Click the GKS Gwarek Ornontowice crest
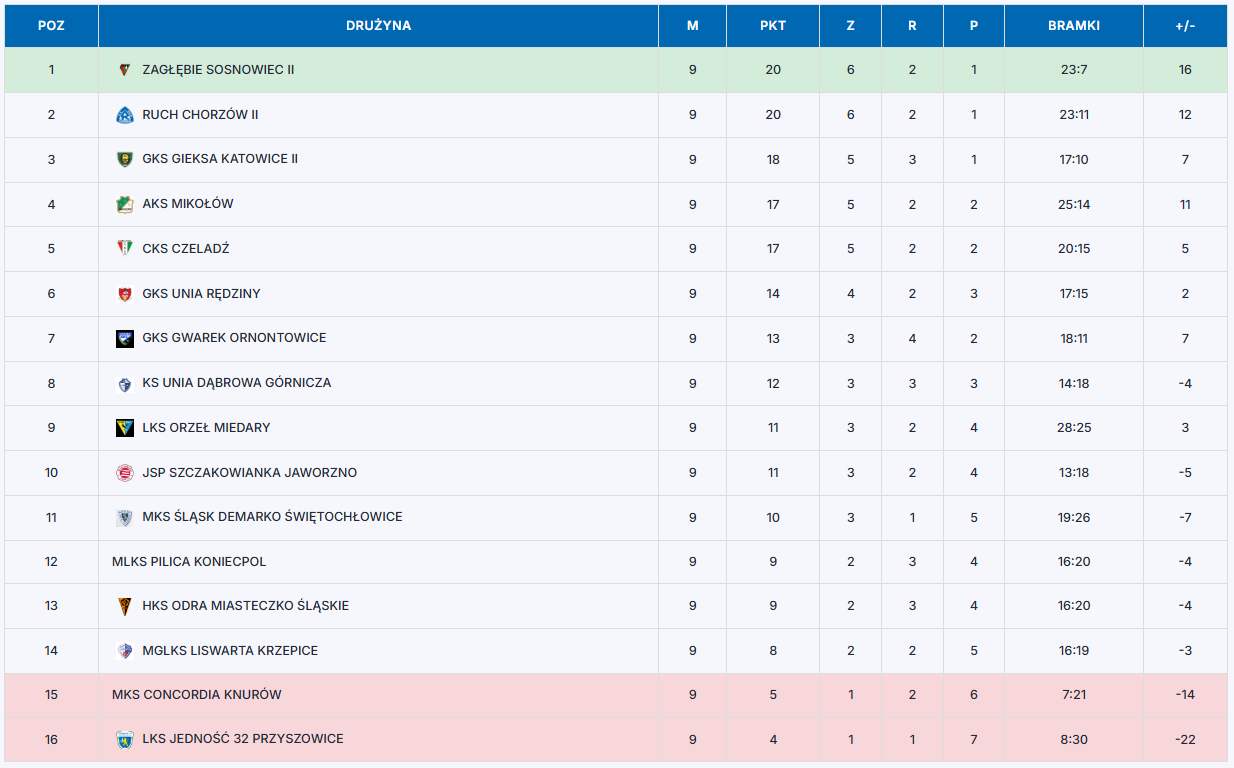This screenshot has width=1234, height=768. point(124,338)
